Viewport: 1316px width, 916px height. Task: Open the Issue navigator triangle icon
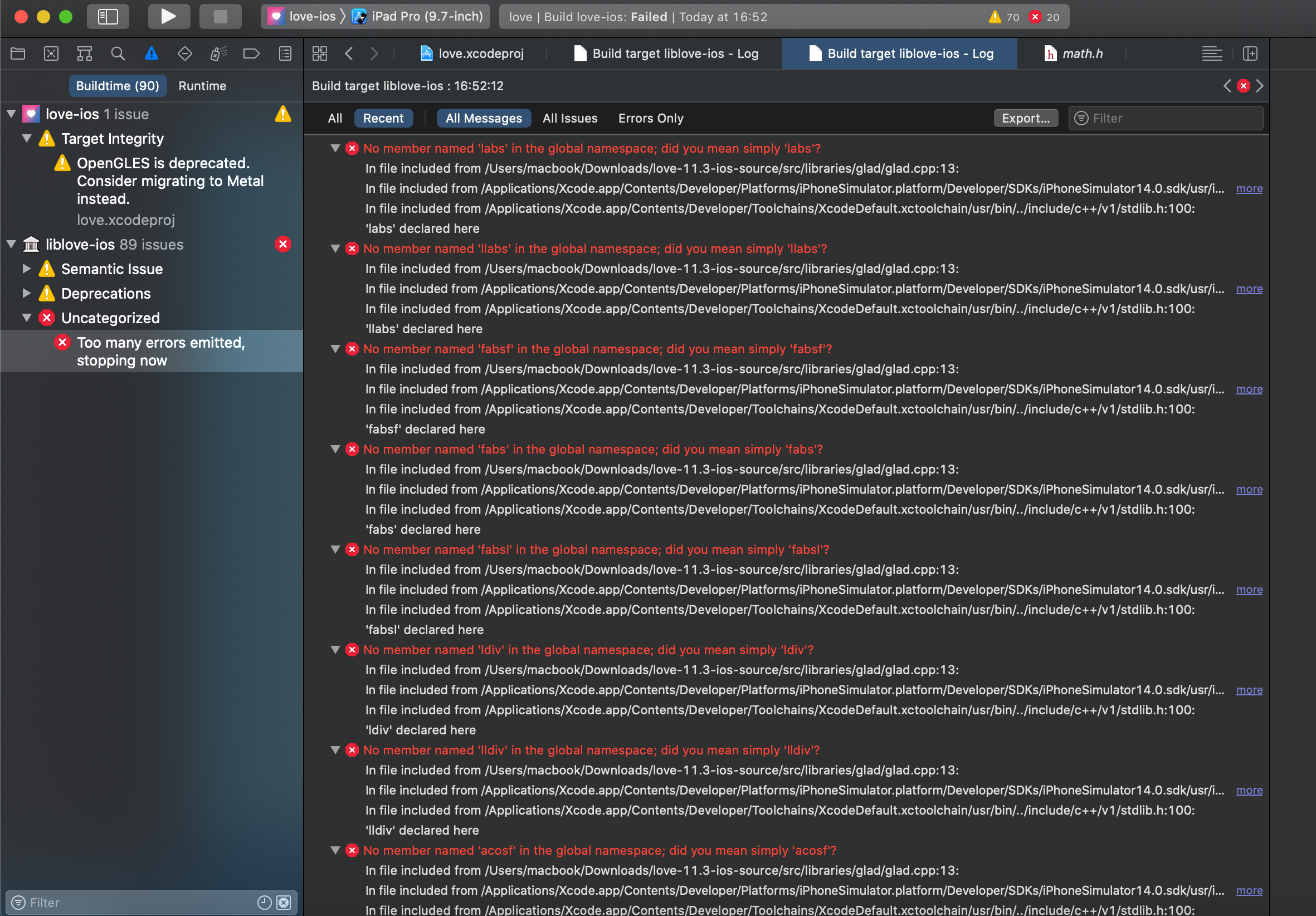[152, 54]
